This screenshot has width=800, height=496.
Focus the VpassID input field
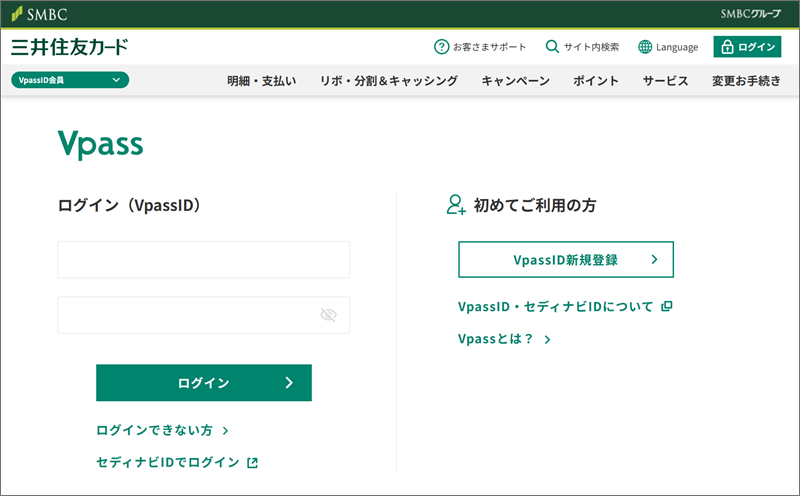click(204, 260)
